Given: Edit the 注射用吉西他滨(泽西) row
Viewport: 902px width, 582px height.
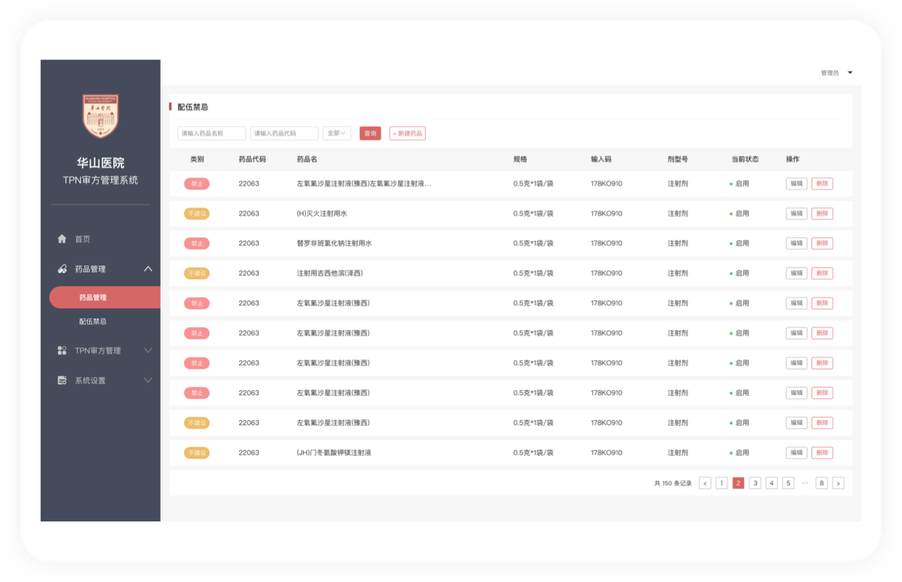Looking at the screenshot, I should click(x=796, y=273).
